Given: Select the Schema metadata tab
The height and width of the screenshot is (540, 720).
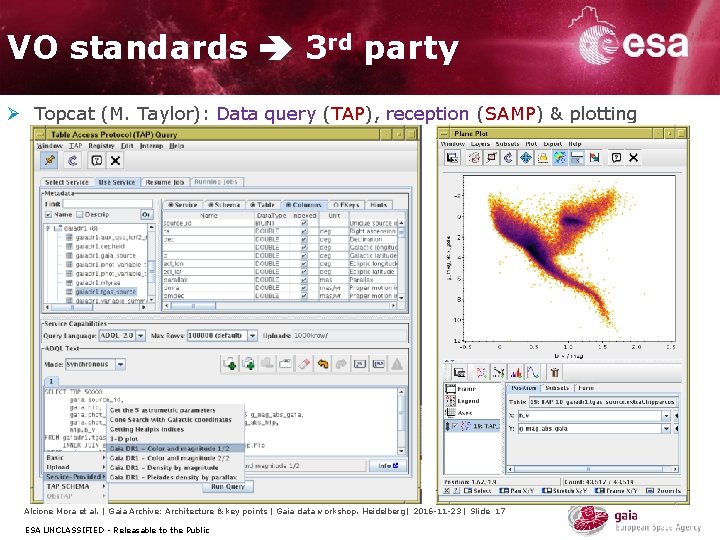Looking at the screenshot, I should coord(224,205).
